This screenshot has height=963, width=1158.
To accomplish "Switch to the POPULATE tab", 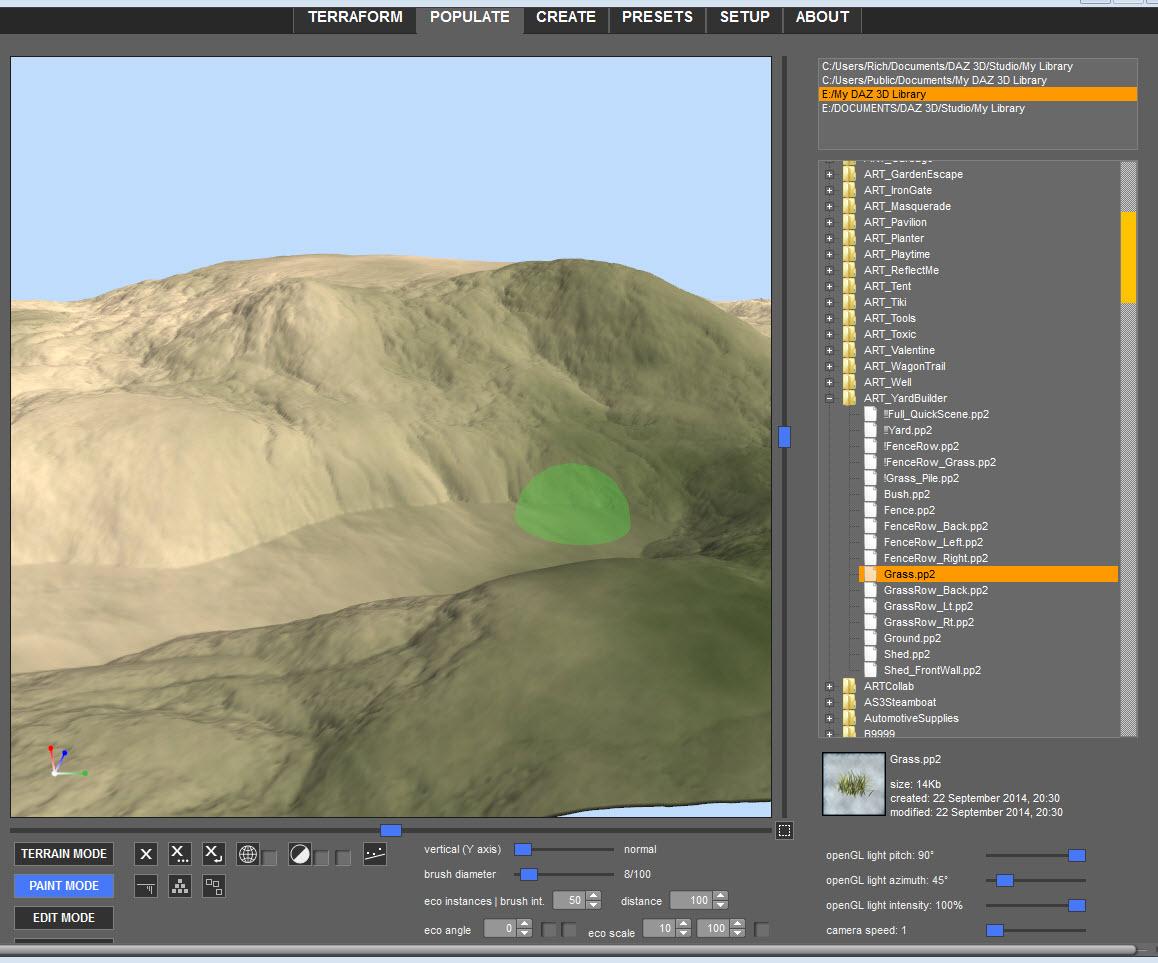I will click(470, 17).
